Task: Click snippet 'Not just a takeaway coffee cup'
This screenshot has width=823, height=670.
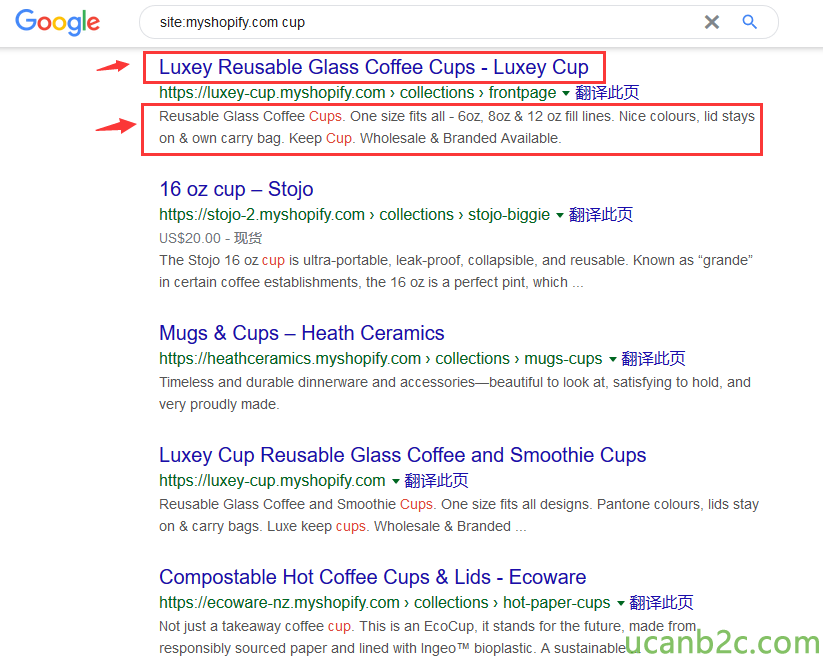Action: [x=428, y=637]
